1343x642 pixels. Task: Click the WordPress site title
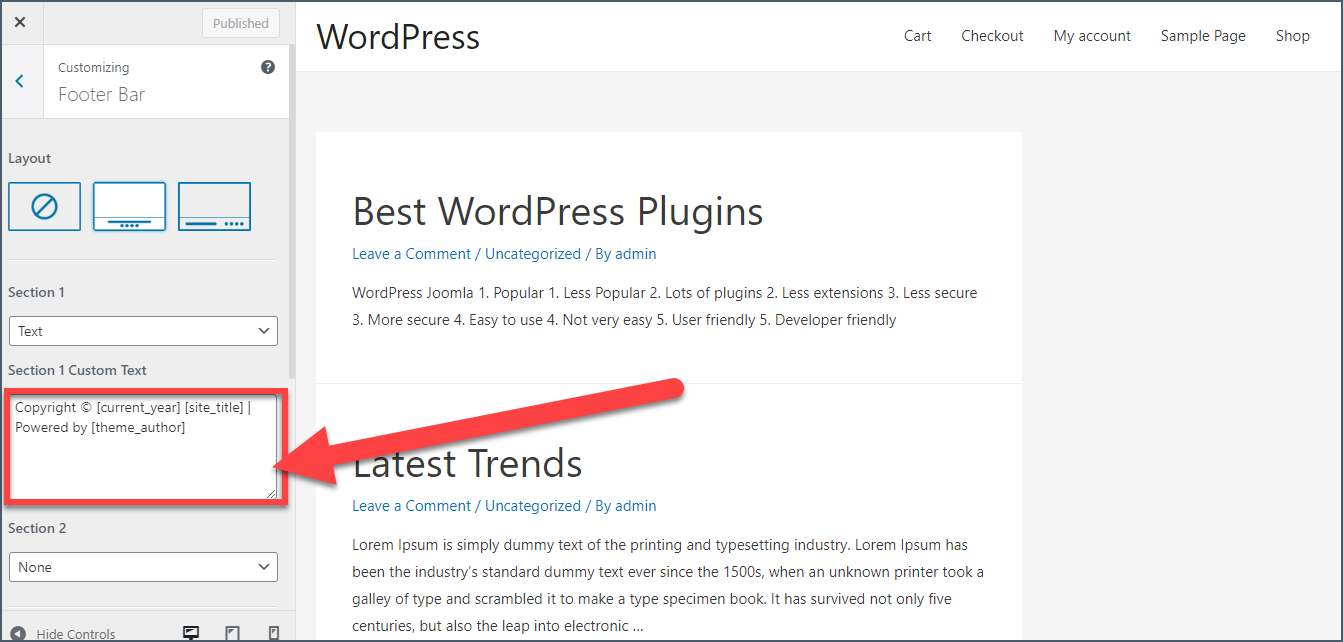pyautogui.click(x=398, y=37)
